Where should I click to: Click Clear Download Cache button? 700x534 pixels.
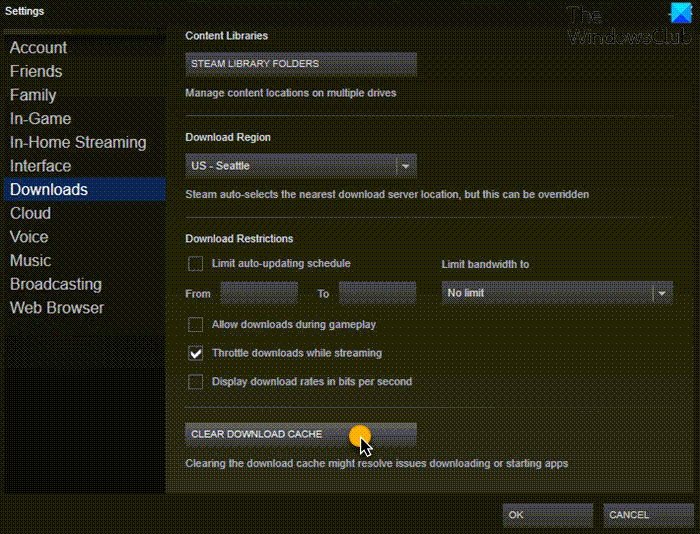pyautogui.click(x=301, y=434)
